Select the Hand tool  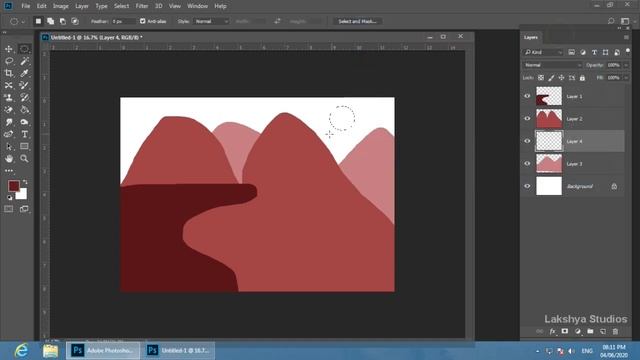[9, 159]
